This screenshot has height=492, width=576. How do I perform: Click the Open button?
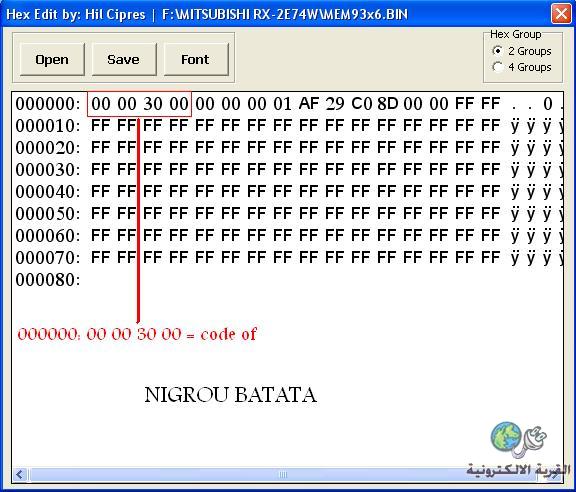point(52,60)
